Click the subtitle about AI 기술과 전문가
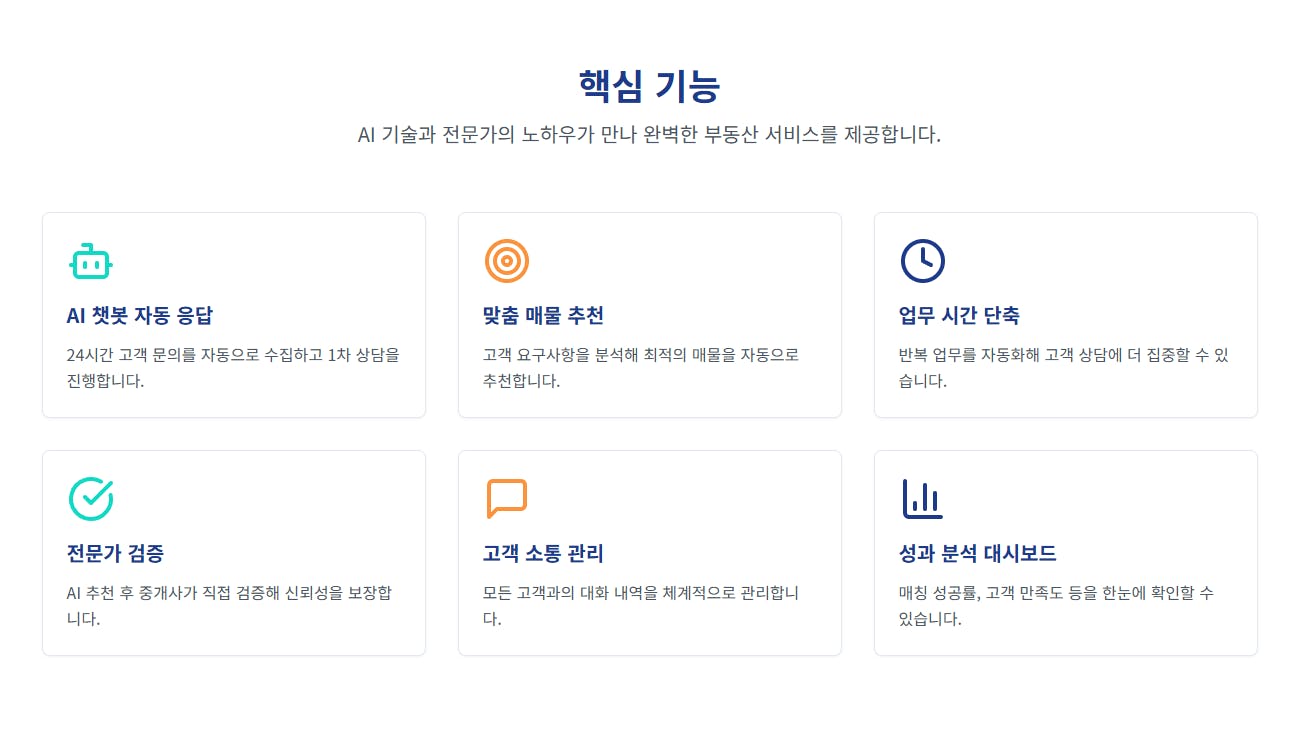 [x=650, y=134]
